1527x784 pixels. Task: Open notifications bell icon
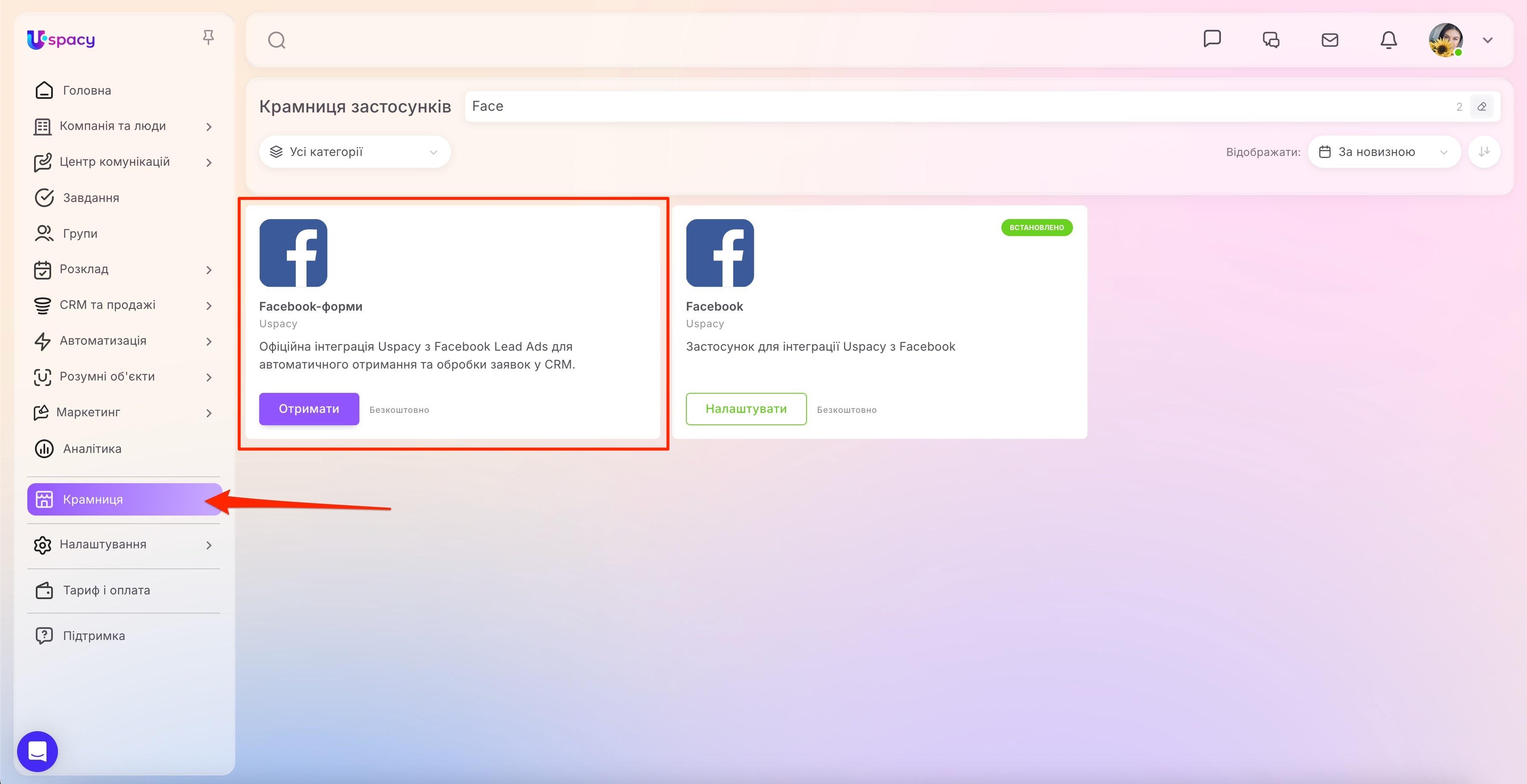click(1389, 40)
